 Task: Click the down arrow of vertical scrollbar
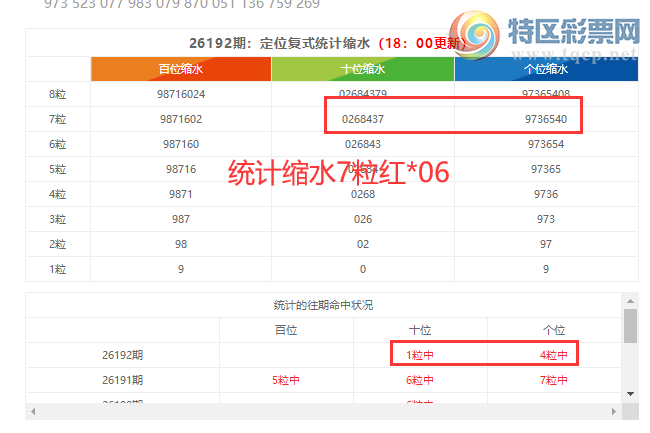(631, 394)
